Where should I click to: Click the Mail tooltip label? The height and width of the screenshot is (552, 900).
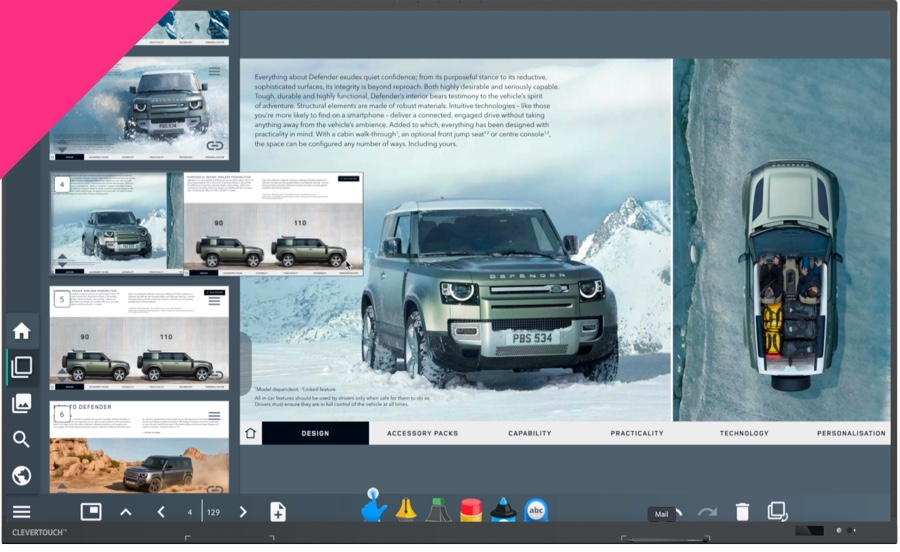click(x=661, y=514)
